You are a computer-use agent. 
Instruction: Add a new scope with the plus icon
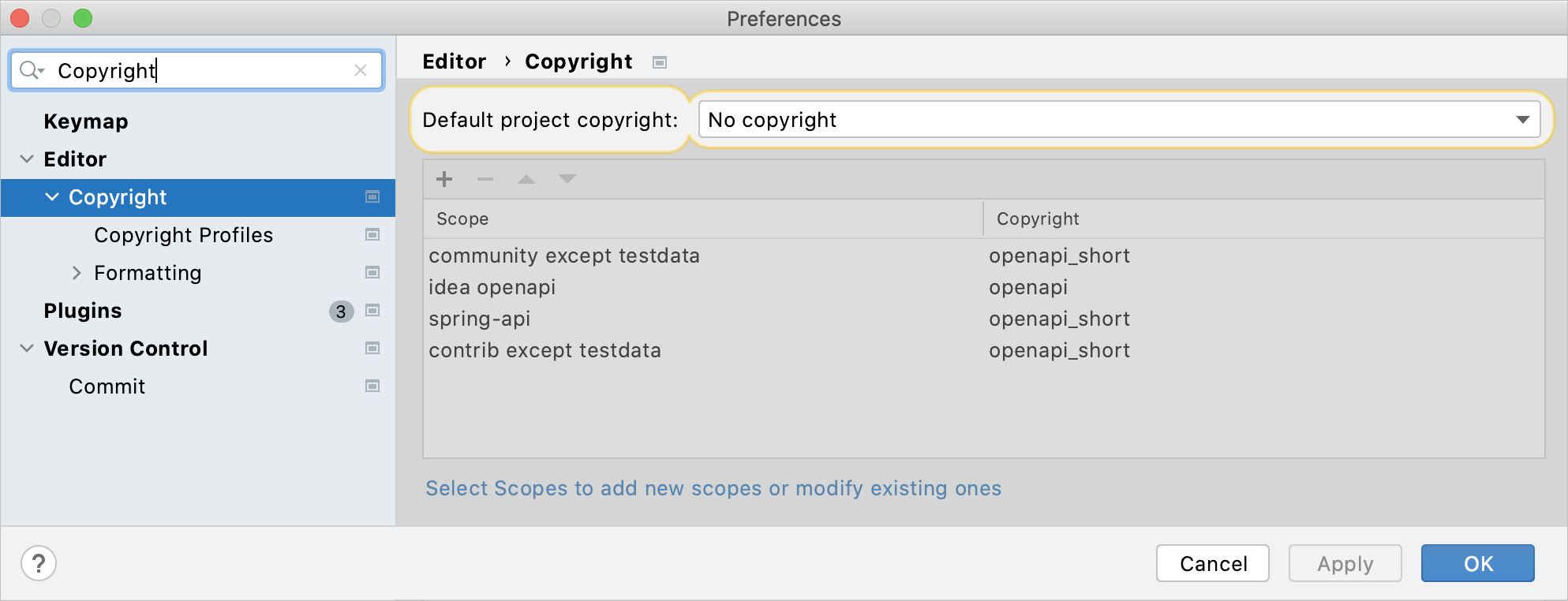coord(444,179)
